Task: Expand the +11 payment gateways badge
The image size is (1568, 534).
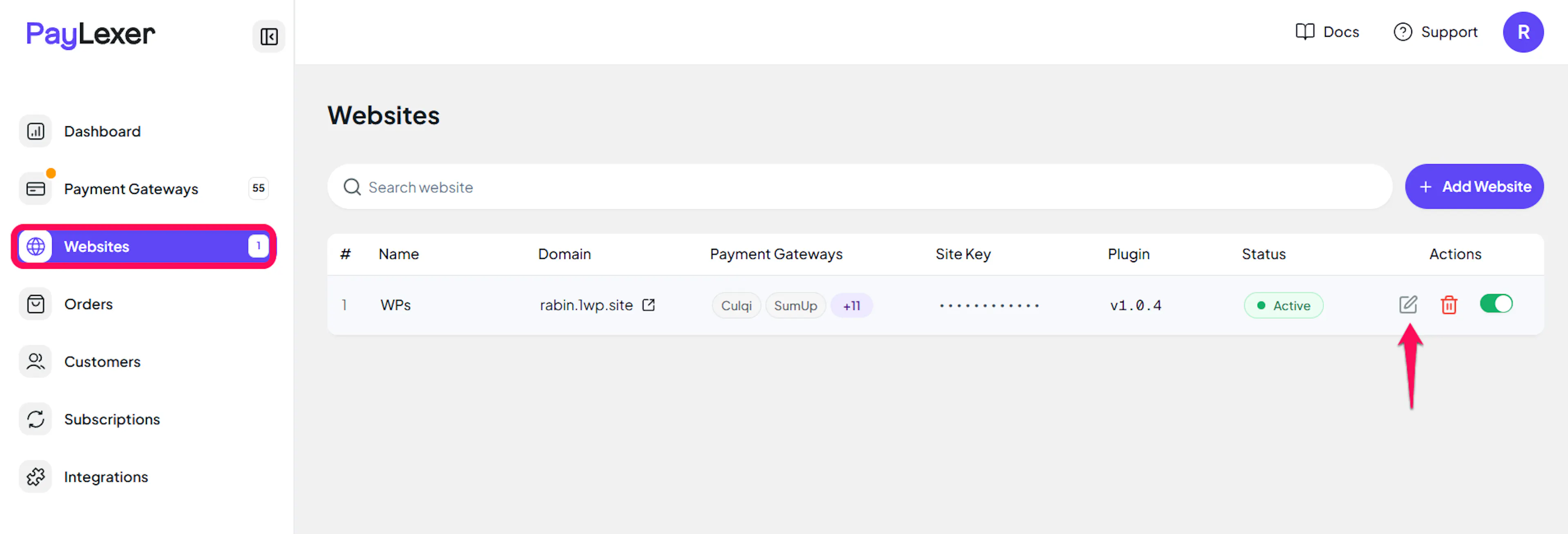Action: point(851,306)
